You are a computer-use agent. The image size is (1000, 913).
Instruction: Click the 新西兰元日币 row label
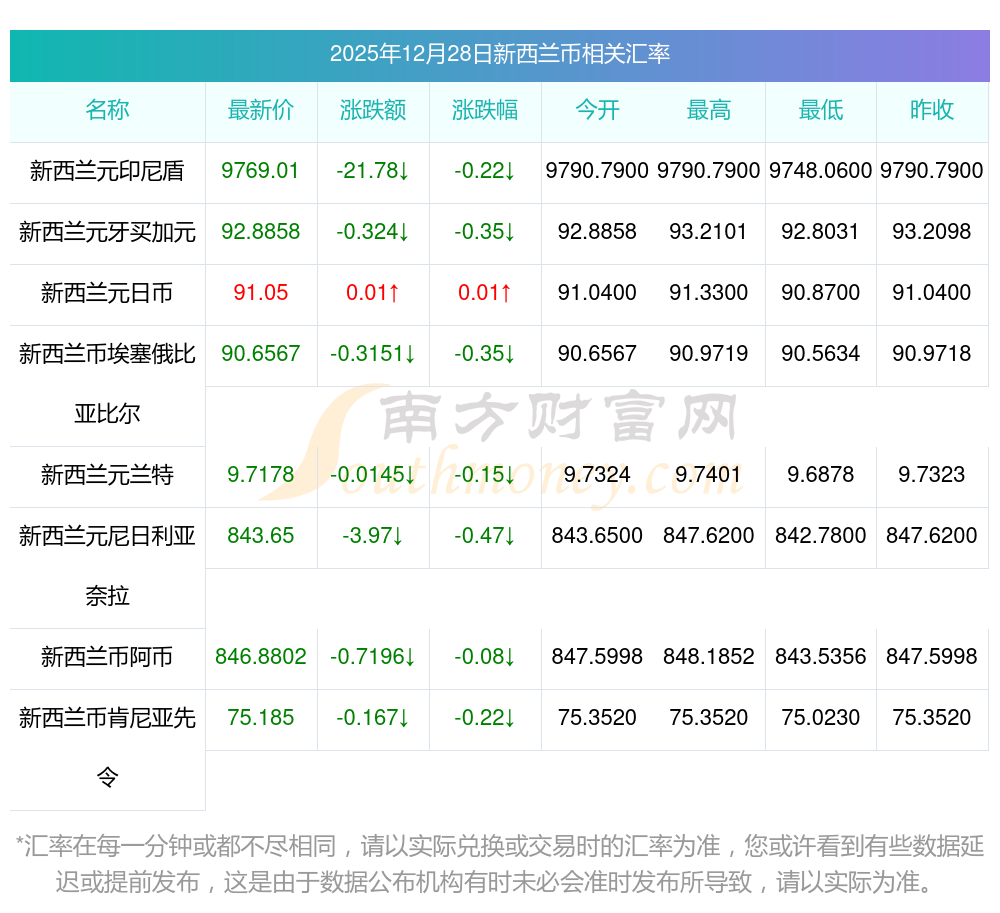point(107,293)
